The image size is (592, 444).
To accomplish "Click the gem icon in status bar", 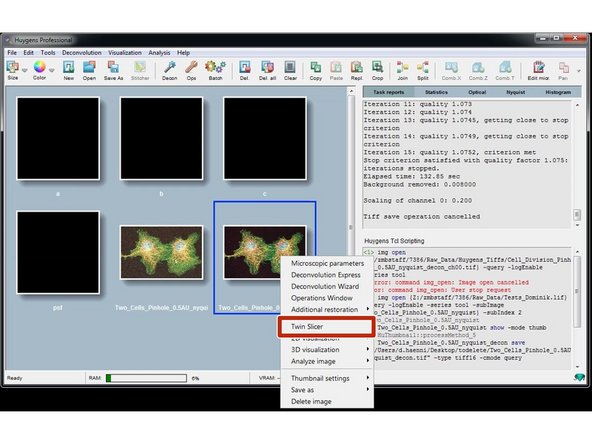I will (x=579, y=377).
